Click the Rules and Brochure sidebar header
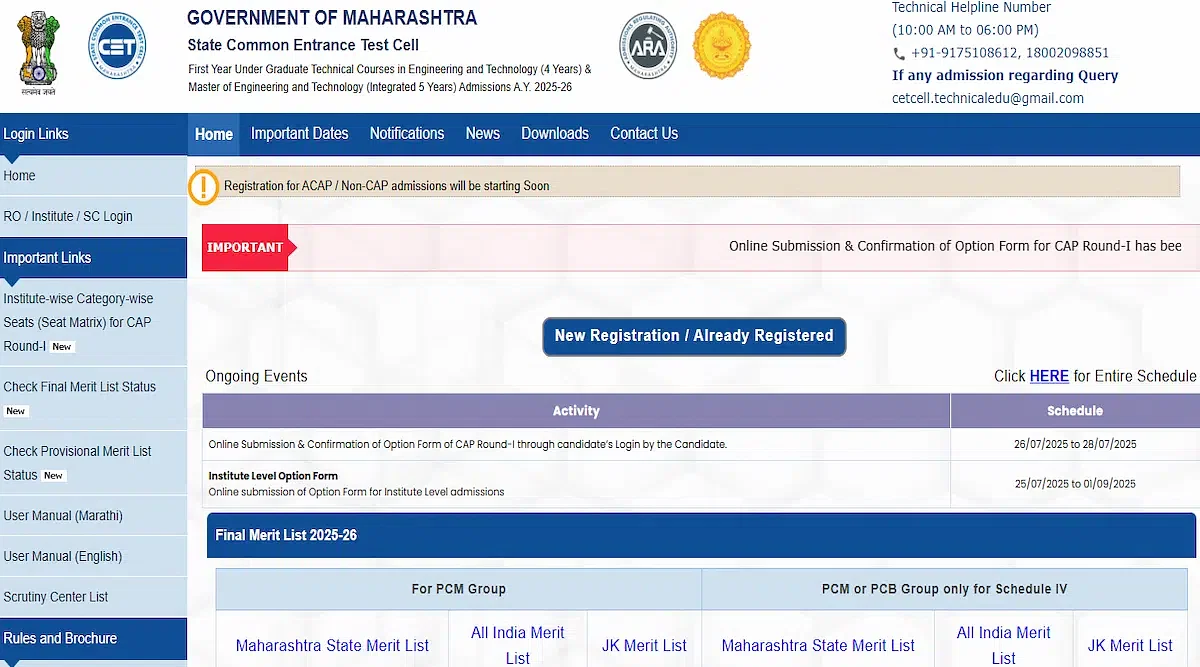Viewport: 1200px width, 667px height. (x=93, y=638)
